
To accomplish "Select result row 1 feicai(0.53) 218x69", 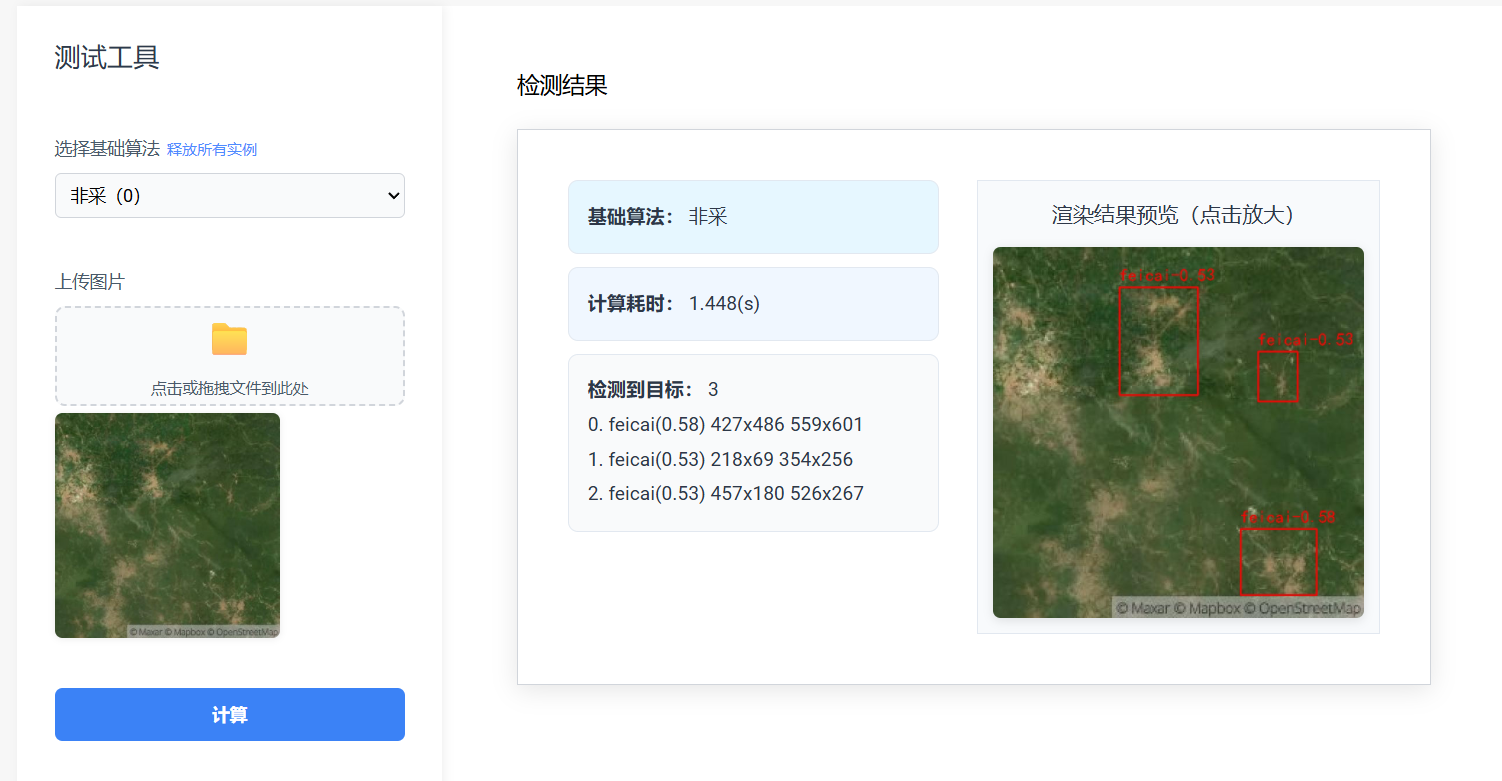I will 720,459.
